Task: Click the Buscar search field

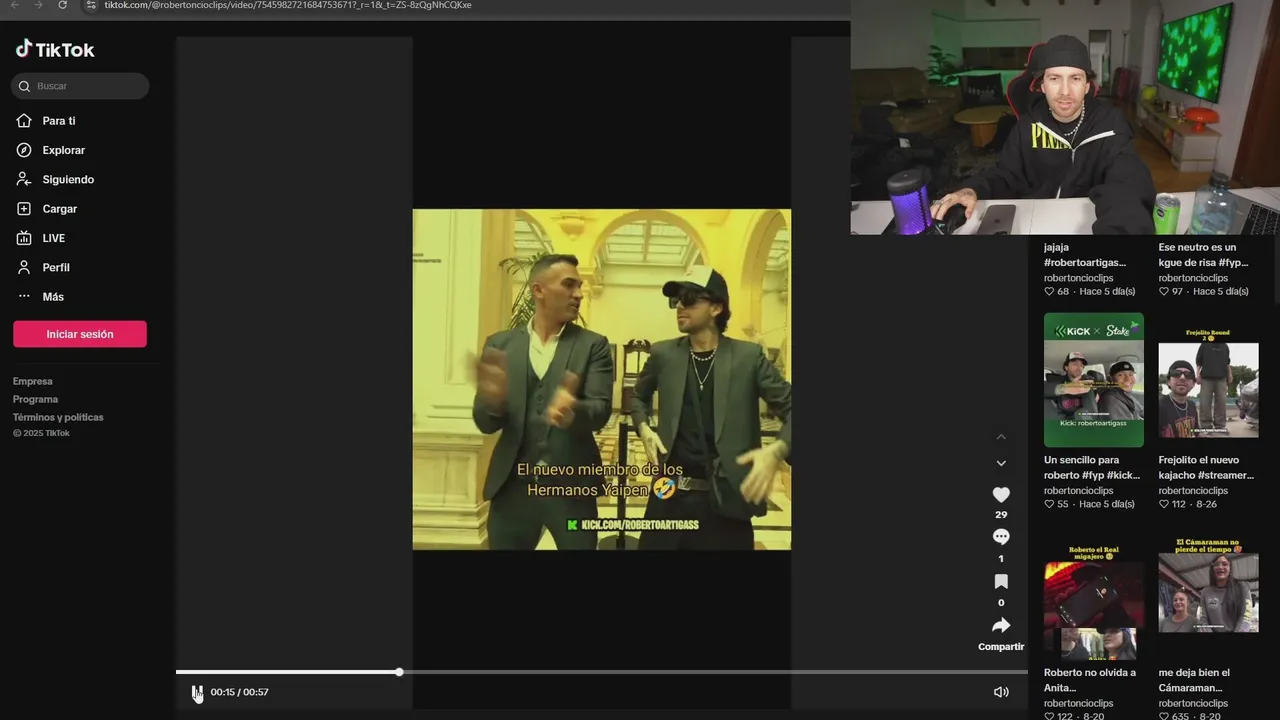Action: click(80, 86)
